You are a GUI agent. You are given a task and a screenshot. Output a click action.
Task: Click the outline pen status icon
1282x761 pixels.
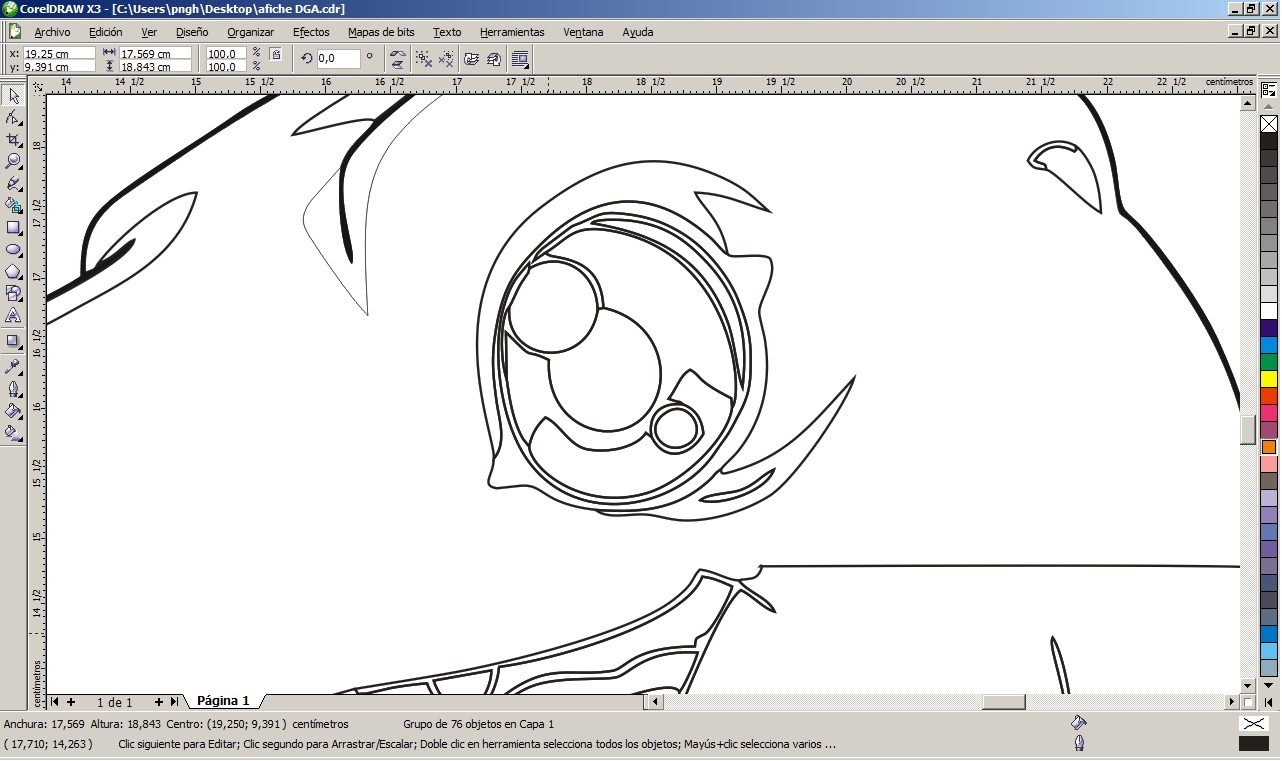tap(1079, 743)
